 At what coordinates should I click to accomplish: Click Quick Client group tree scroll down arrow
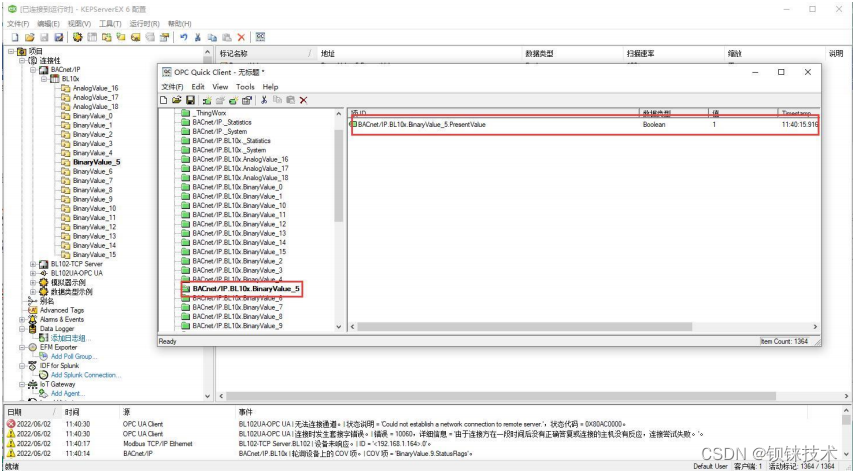339,327
